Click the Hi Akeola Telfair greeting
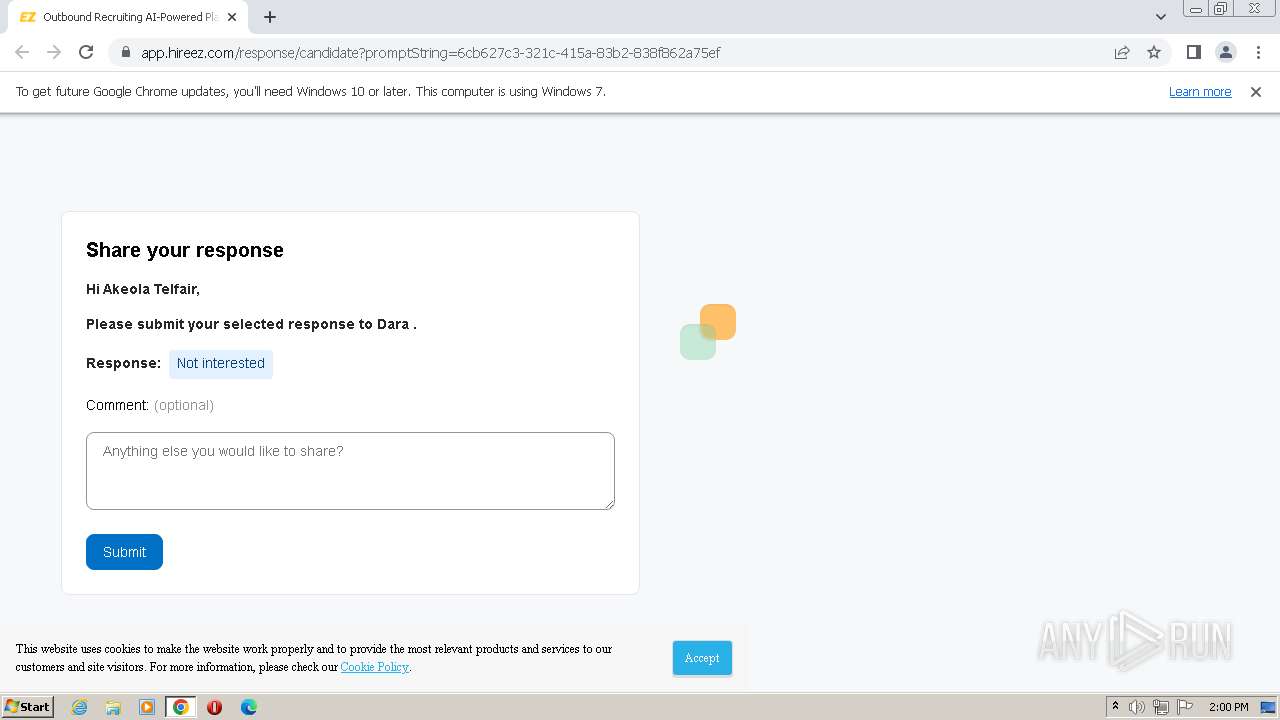This screenshot has height=720, width=1280. tap(143, 289)
